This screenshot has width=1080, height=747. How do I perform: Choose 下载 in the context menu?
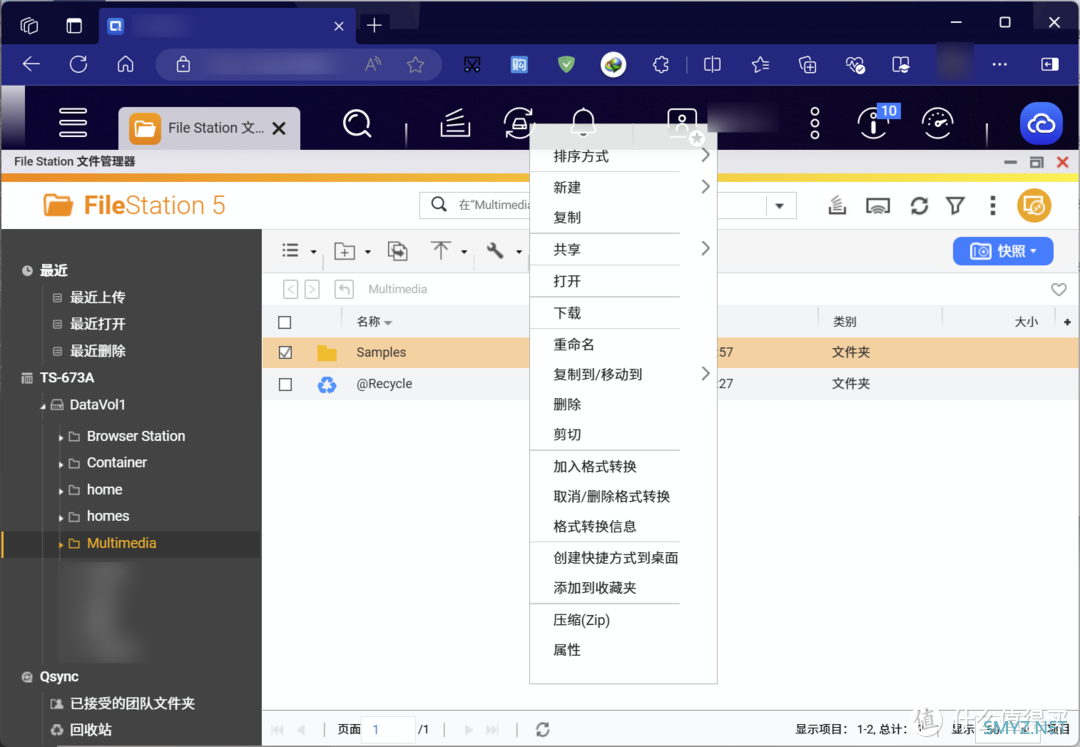623,313
